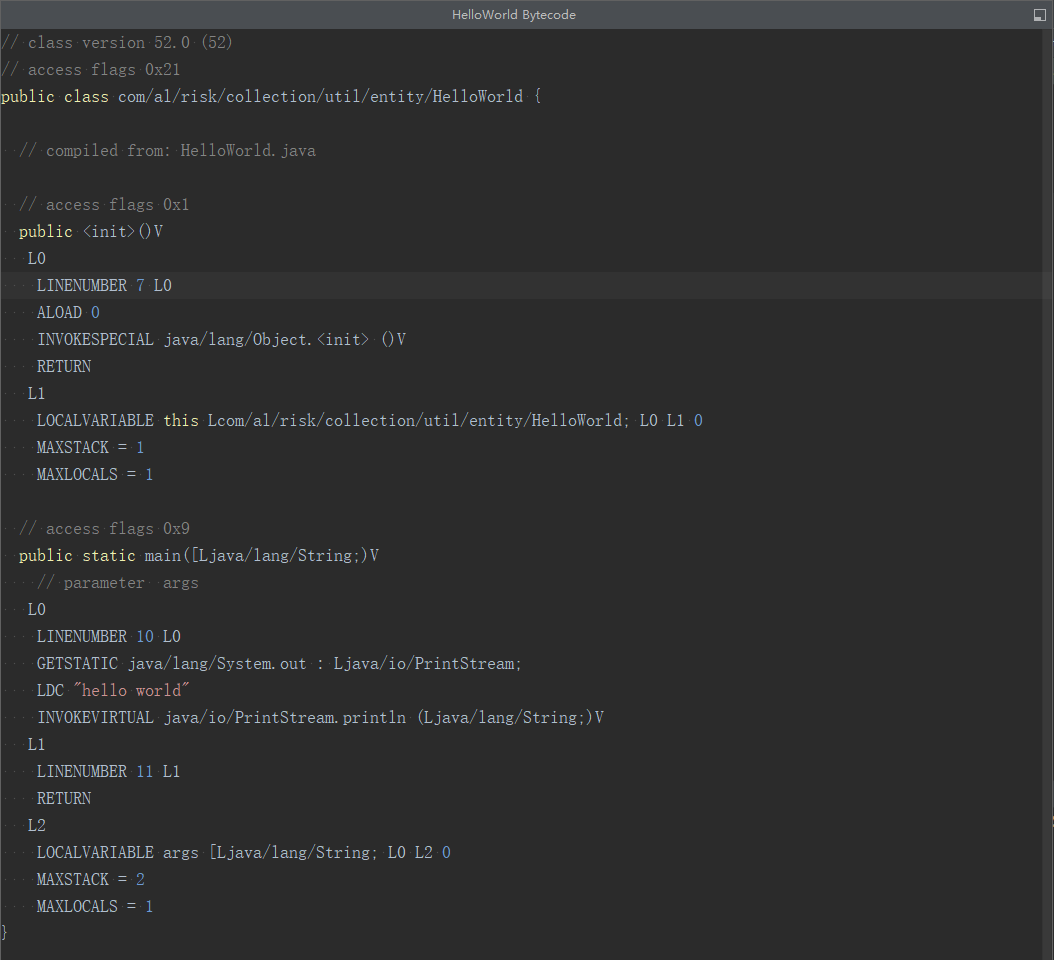Image resolution: width=1054 pixels, height=960 pixels.
Task: Click the public class HelloWorld declaration line
Action: [271, 97]
